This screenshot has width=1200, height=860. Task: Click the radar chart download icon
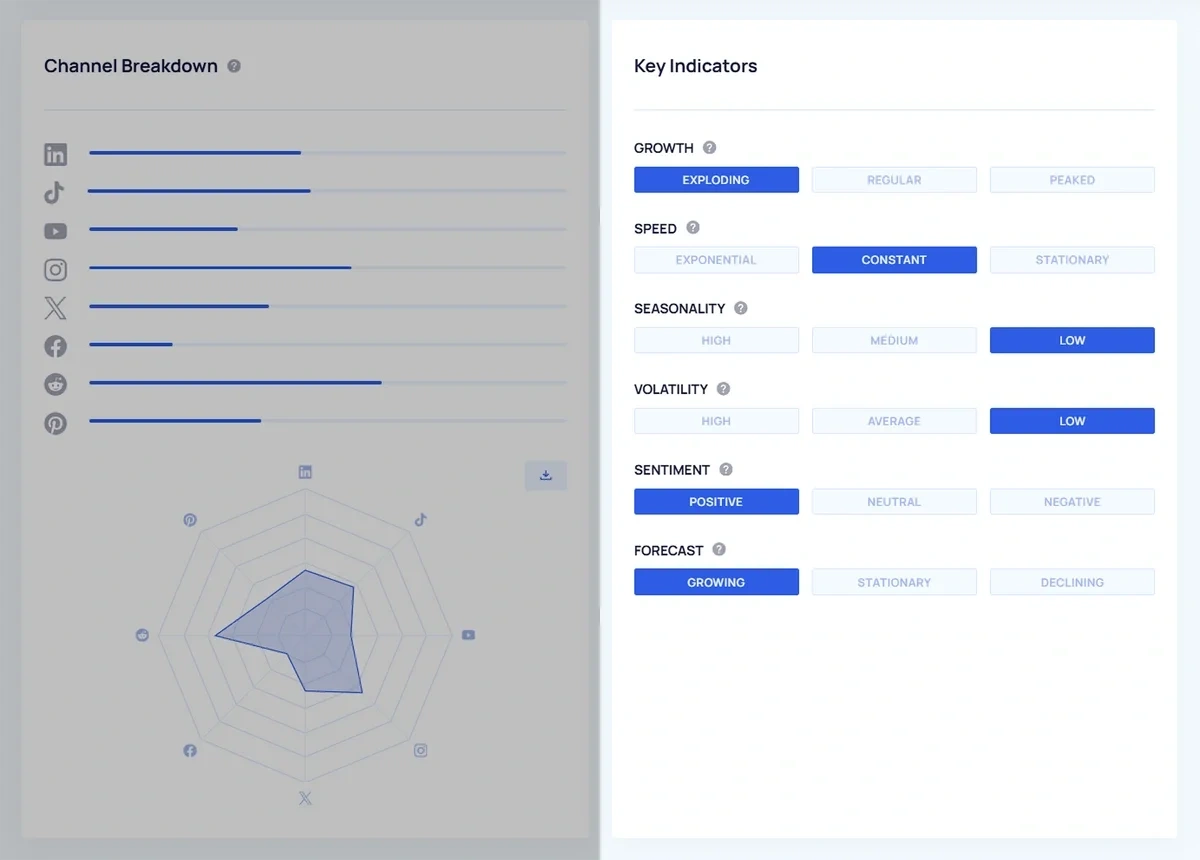(545, 475)
